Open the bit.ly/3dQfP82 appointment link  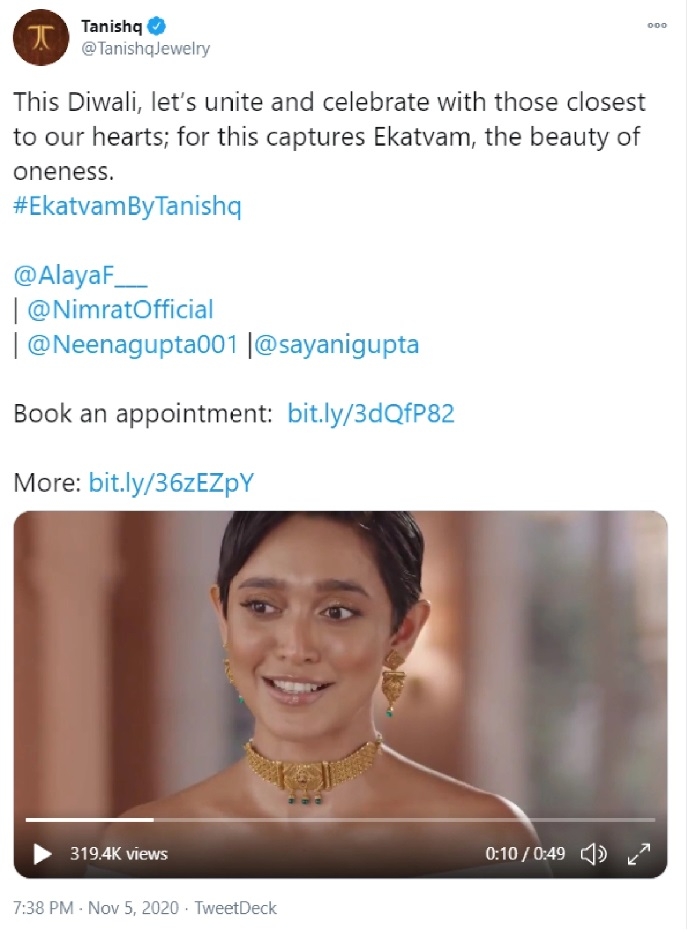point(370,413)
